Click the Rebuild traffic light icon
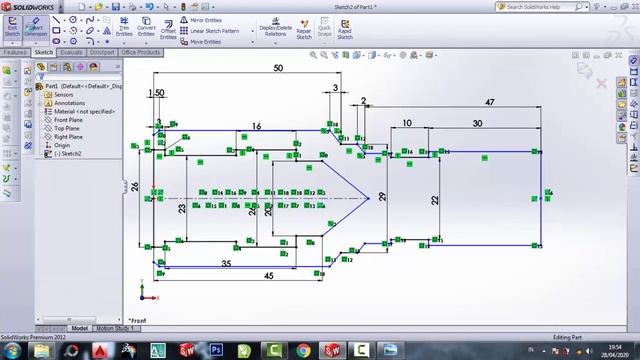Screen dimensions: 640x360 click(x=183, y=7)
